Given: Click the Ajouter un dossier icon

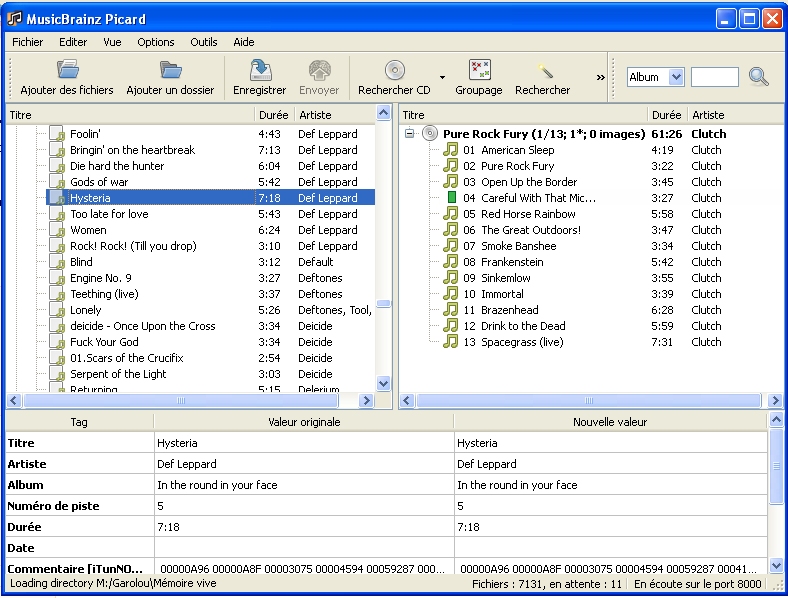Looking at the screenshot, I should 170,70.
